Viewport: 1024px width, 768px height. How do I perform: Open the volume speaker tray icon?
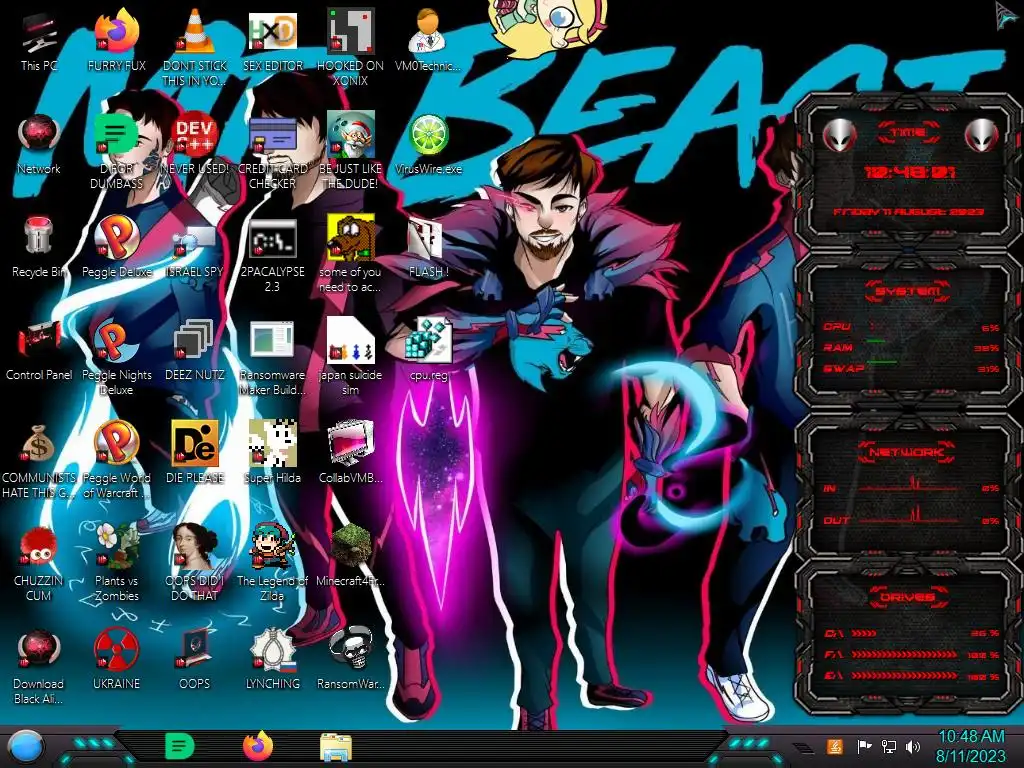coord(913,746)
